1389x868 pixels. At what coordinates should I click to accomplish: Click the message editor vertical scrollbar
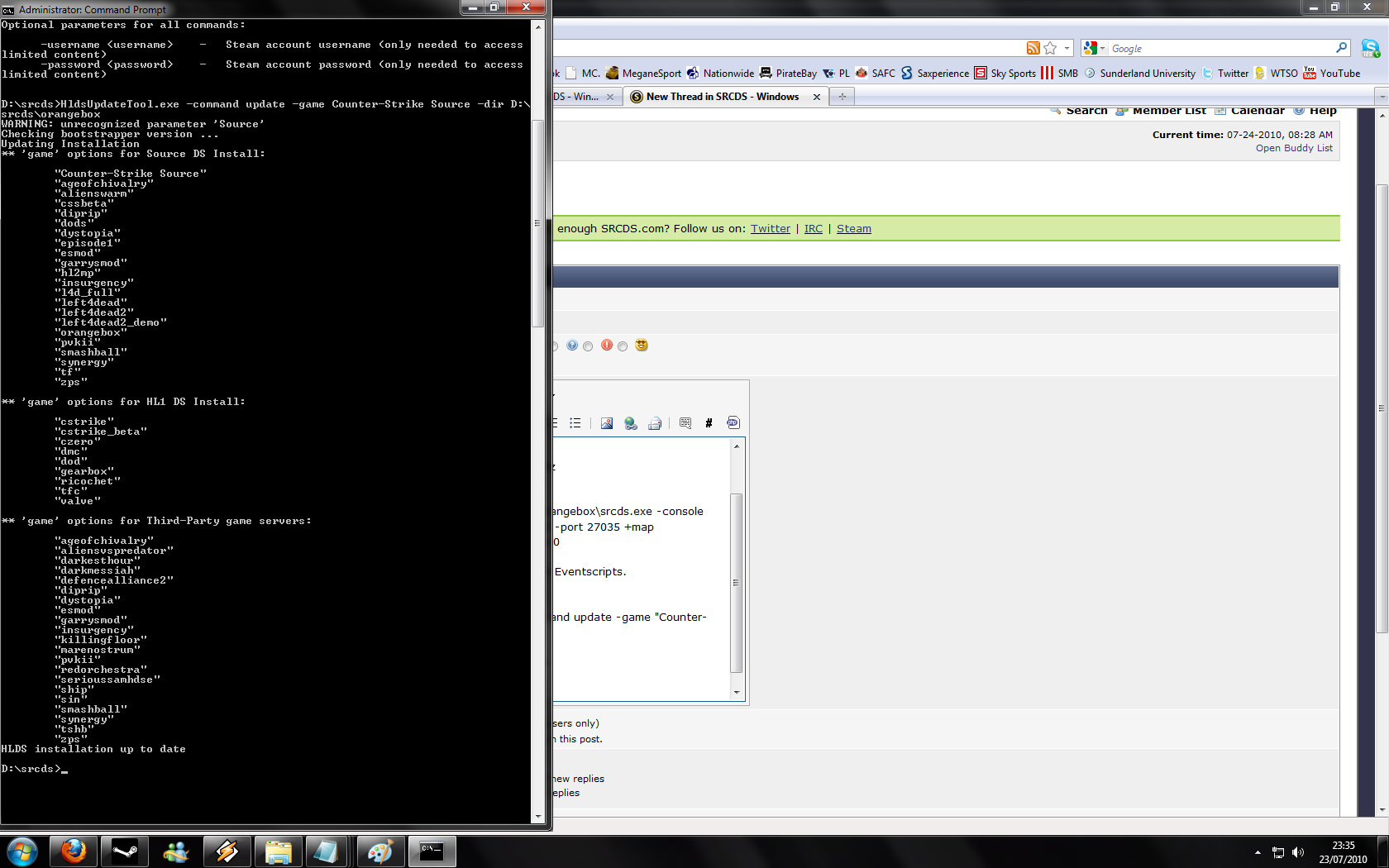coord(737,583)
